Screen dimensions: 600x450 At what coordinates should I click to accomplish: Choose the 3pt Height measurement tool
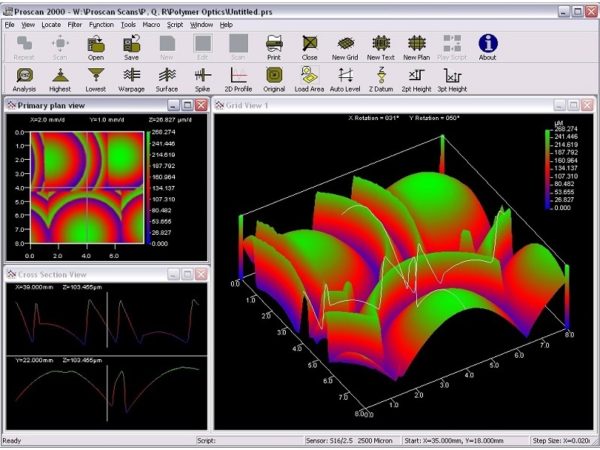[452, 78]
